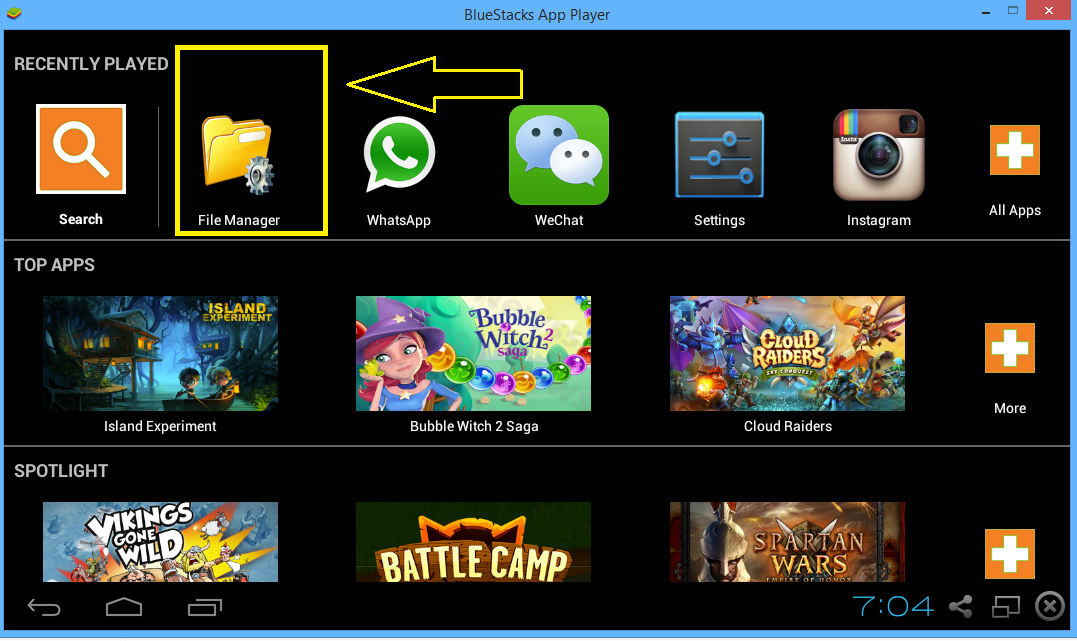Minimize the BlueStacks App Player window
This screenshot has width=1077, height=641.
tap(986, 12)
